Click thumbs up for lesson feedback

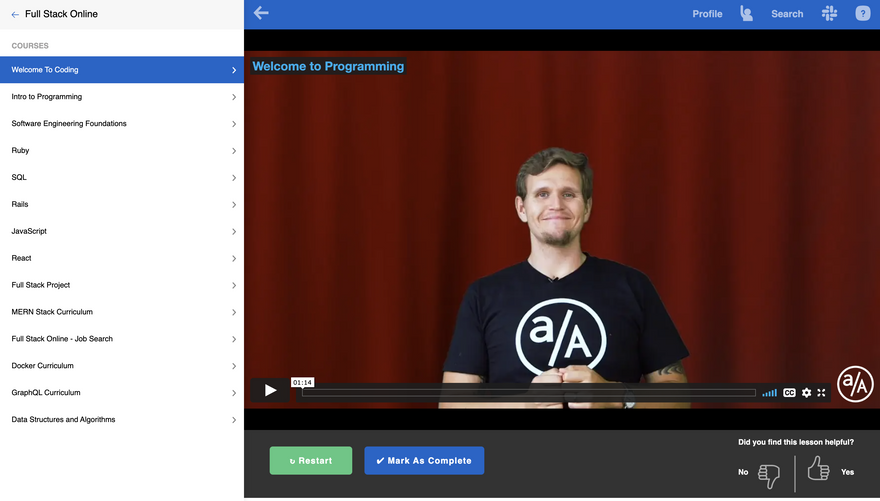818,469
